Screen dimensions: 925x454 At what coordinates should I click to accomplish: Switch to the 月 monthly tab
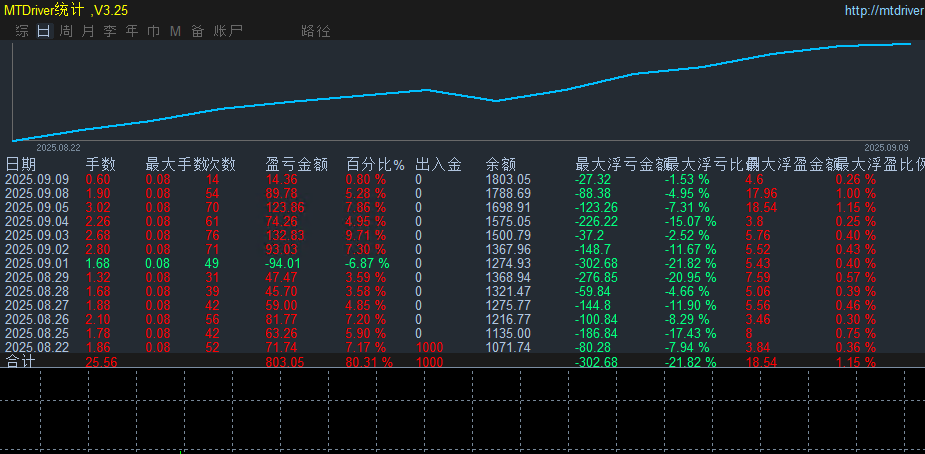[x=88, y=31]
